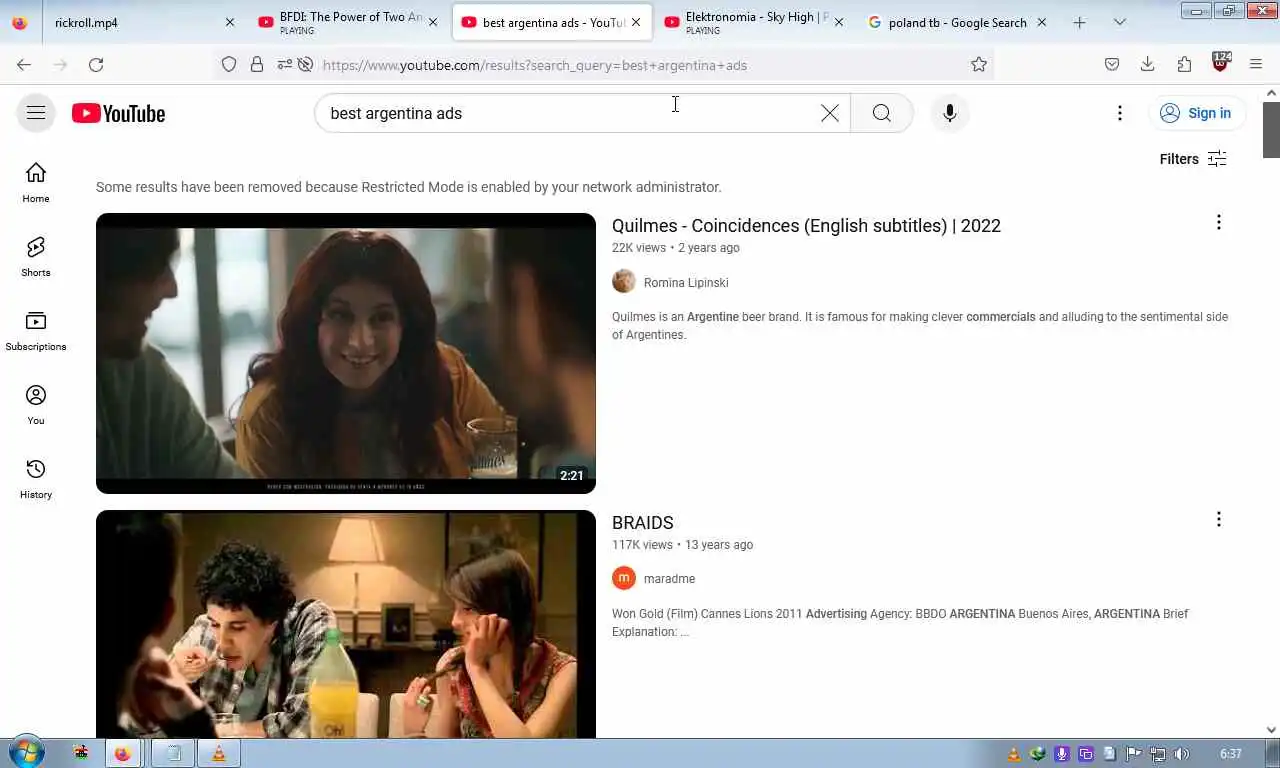1280x768 pixels.
Task: Click VLC media player taskbar button
Action: click(219, 754)
